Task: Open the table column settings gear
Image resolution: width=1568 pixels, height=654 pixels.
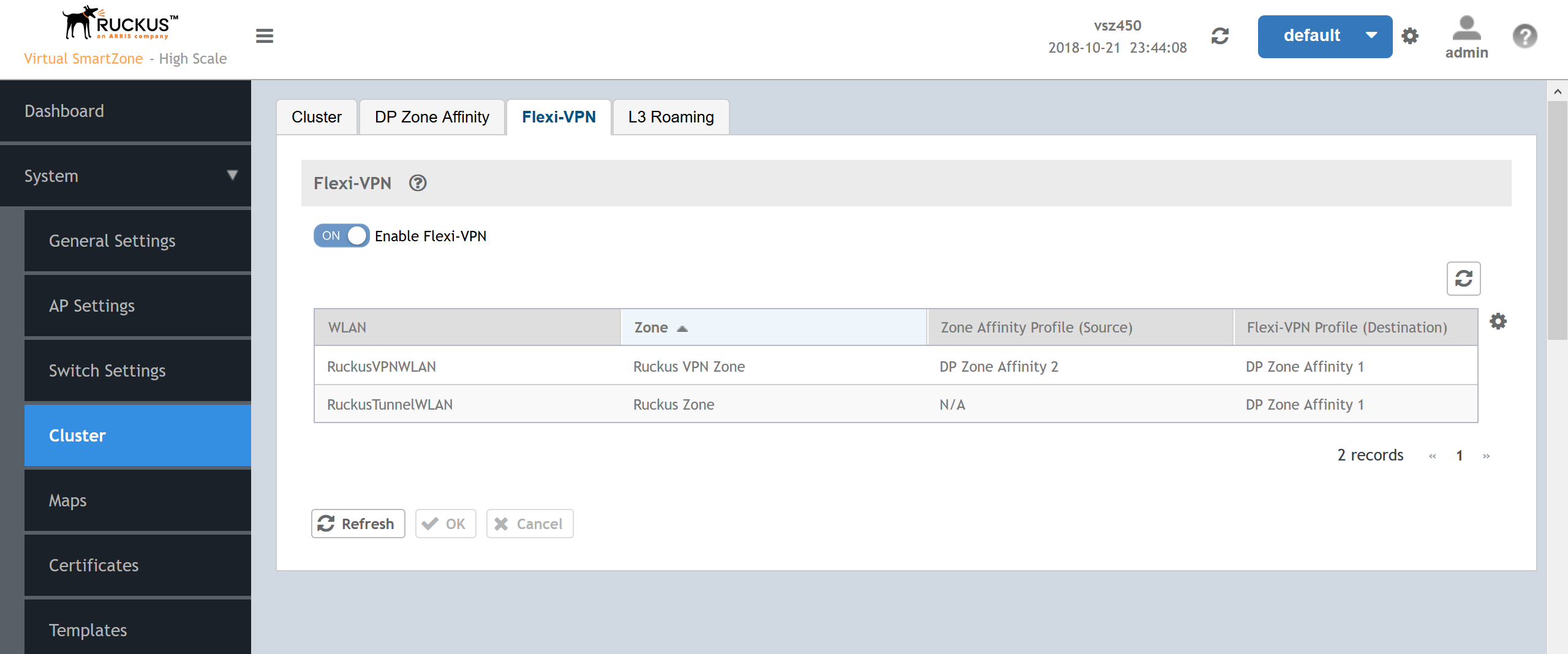Action: [x=1498, y=321]
